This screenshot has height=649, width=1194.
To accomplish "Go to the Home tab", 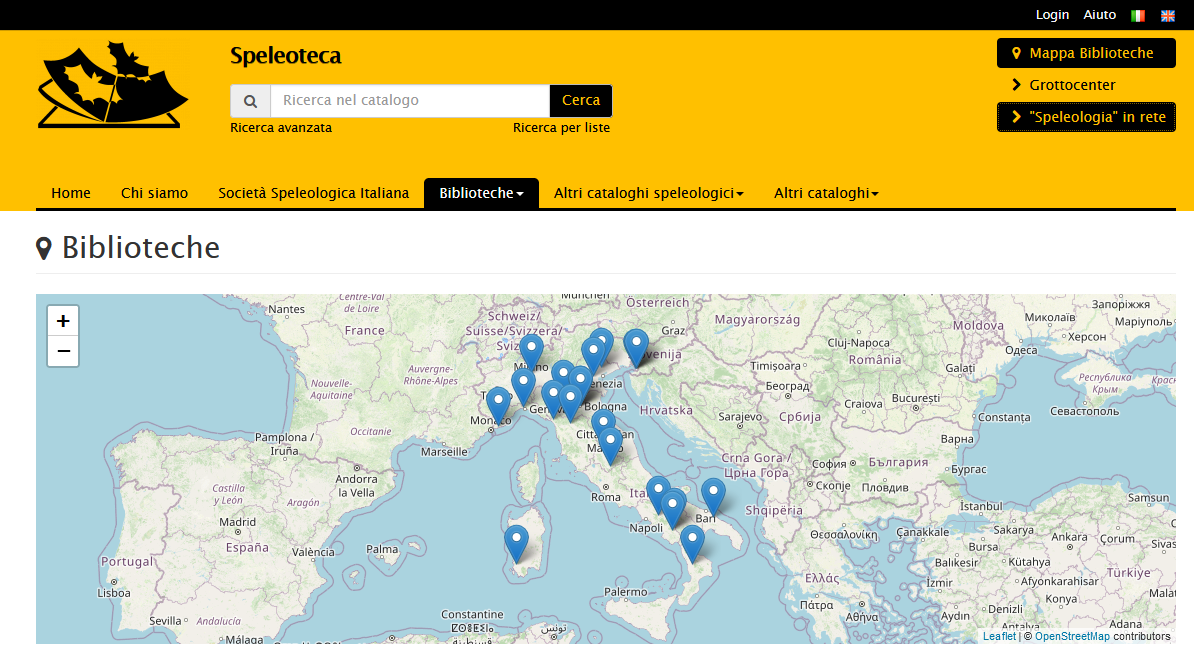I will (71, 193).
